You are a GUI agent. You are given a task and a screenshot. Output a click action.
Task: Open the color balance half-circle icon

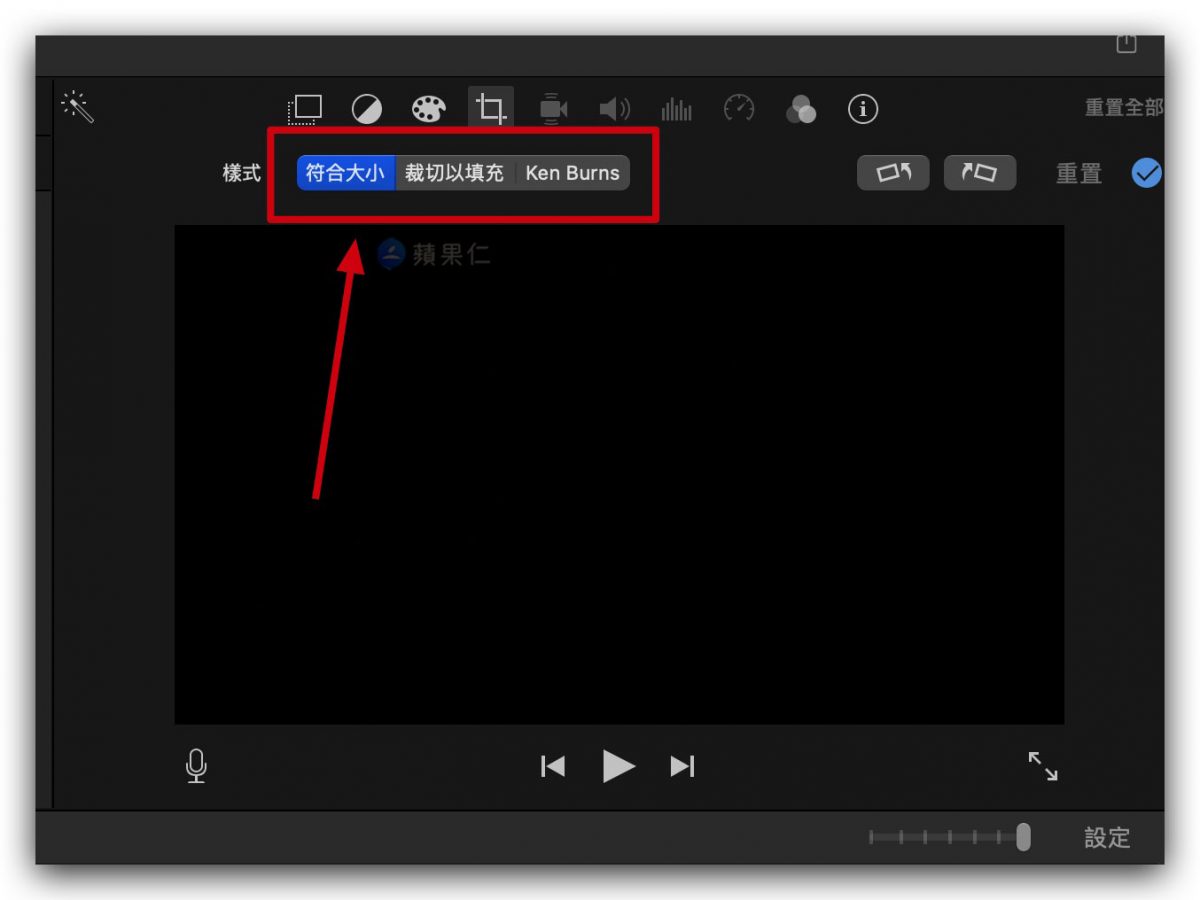point(367,108)
